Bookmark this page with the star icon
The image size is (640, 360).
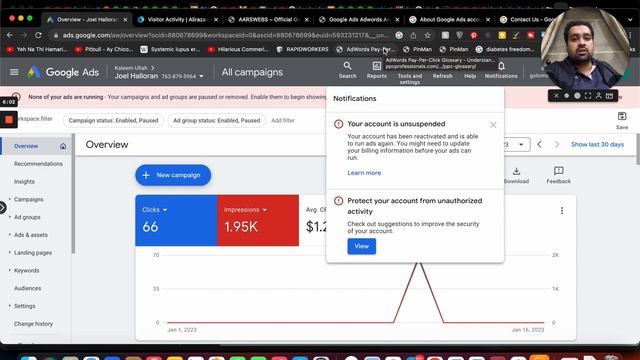click(427, 36)
